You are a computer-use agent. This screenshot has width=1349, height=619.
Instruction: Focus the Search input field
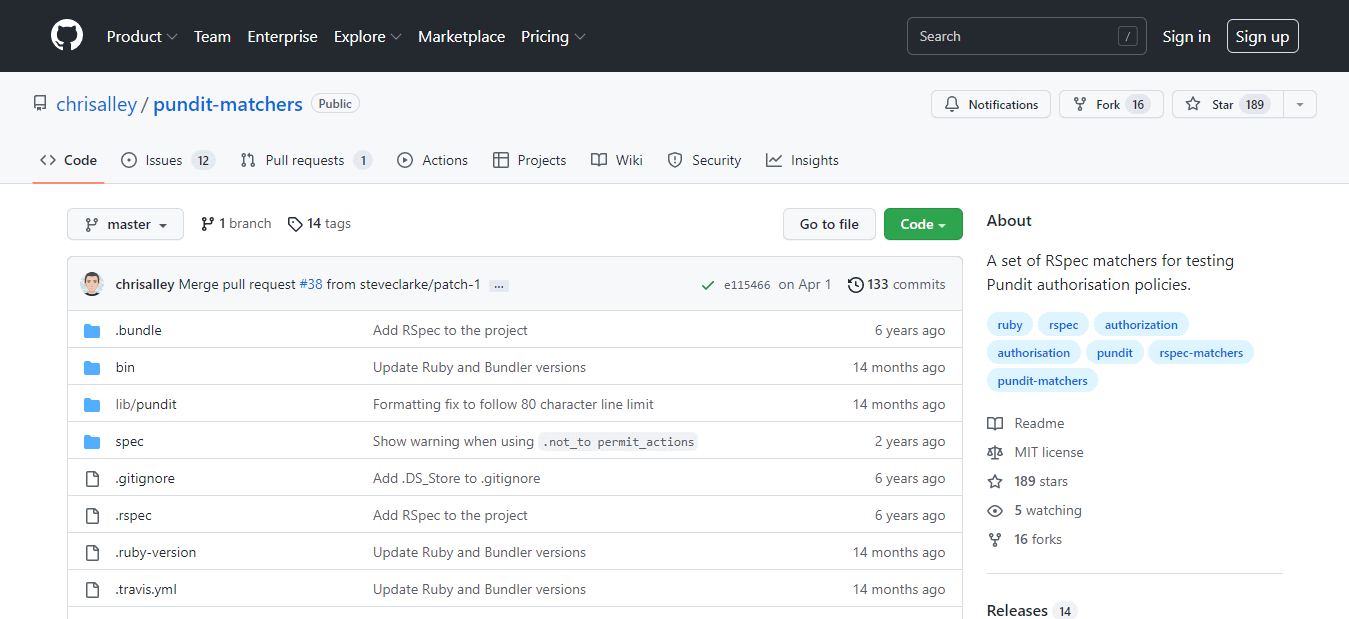click(1013, 36)
